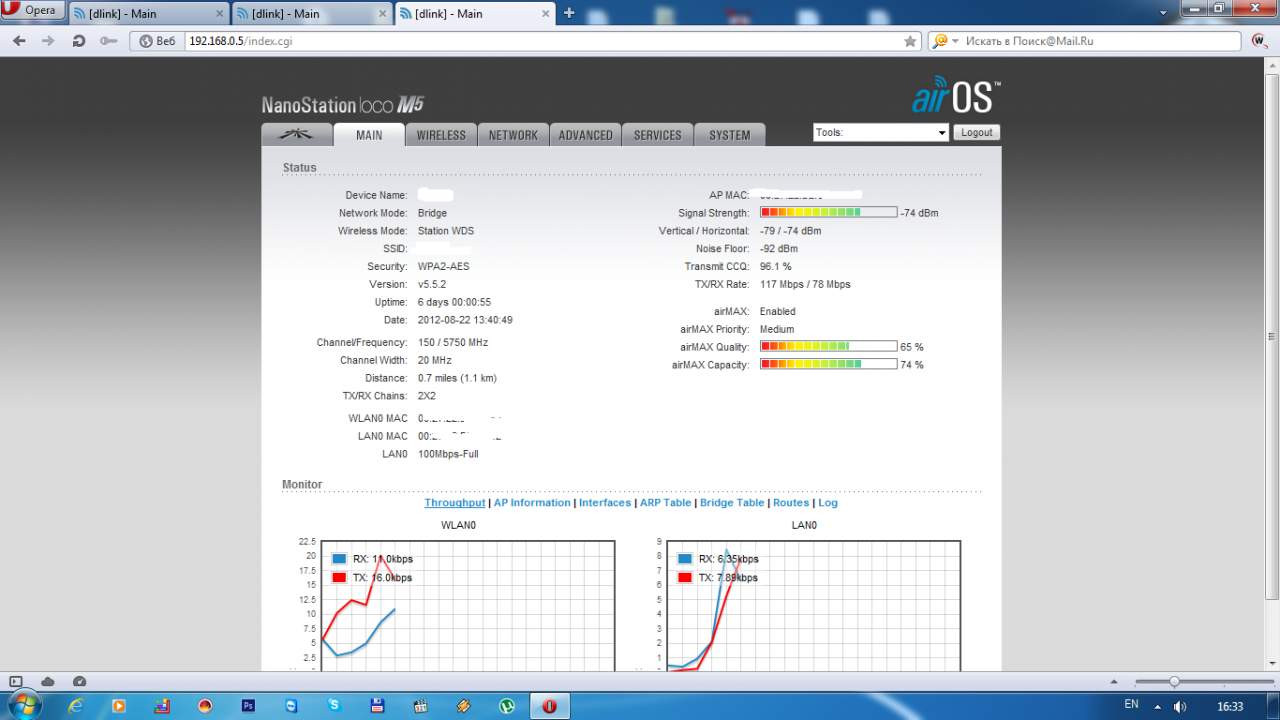Bookmark page with the star icon

pos(910,41)
